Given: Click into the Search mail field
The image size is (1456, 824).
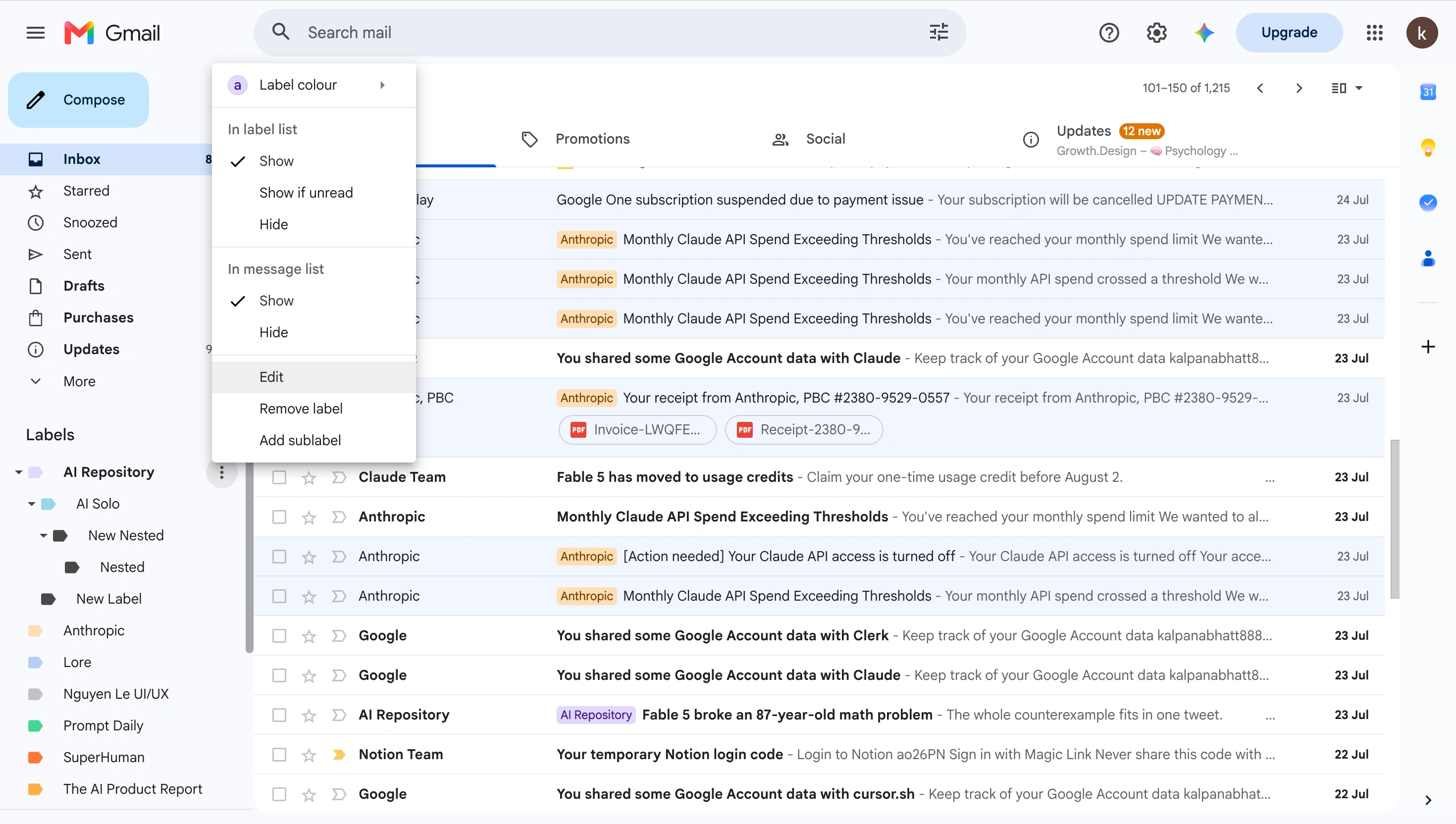Looking at the screenshot, I should (x=611, y=32).
